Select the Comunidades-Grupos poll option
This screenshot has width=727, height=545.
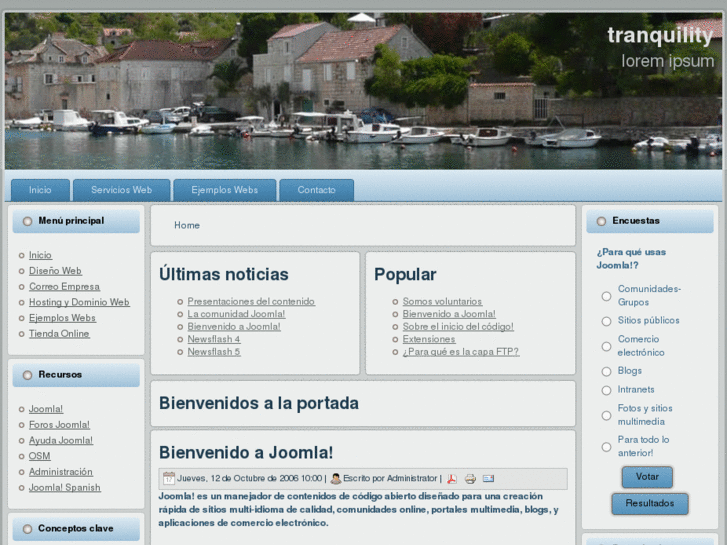(x=606, y=296)
